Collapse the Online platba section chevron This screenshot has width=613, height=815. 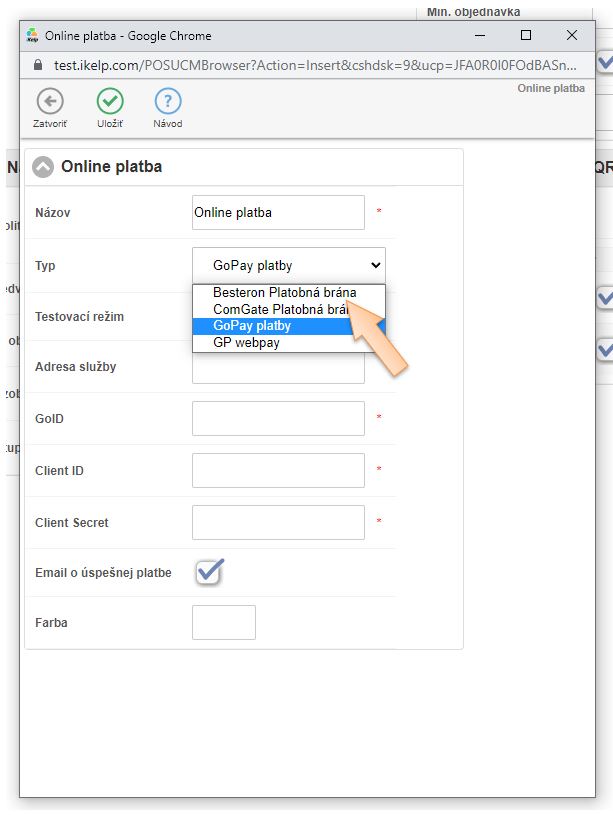tap(43, 167)
